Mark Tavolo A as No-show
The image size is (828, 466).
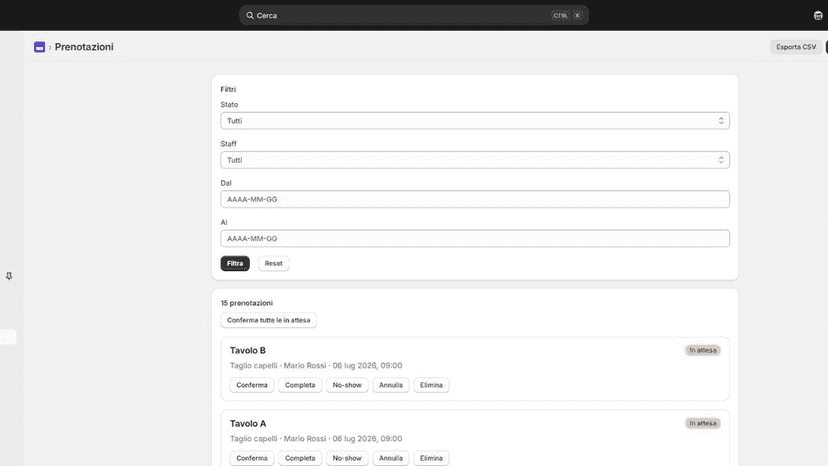point(347,458)
